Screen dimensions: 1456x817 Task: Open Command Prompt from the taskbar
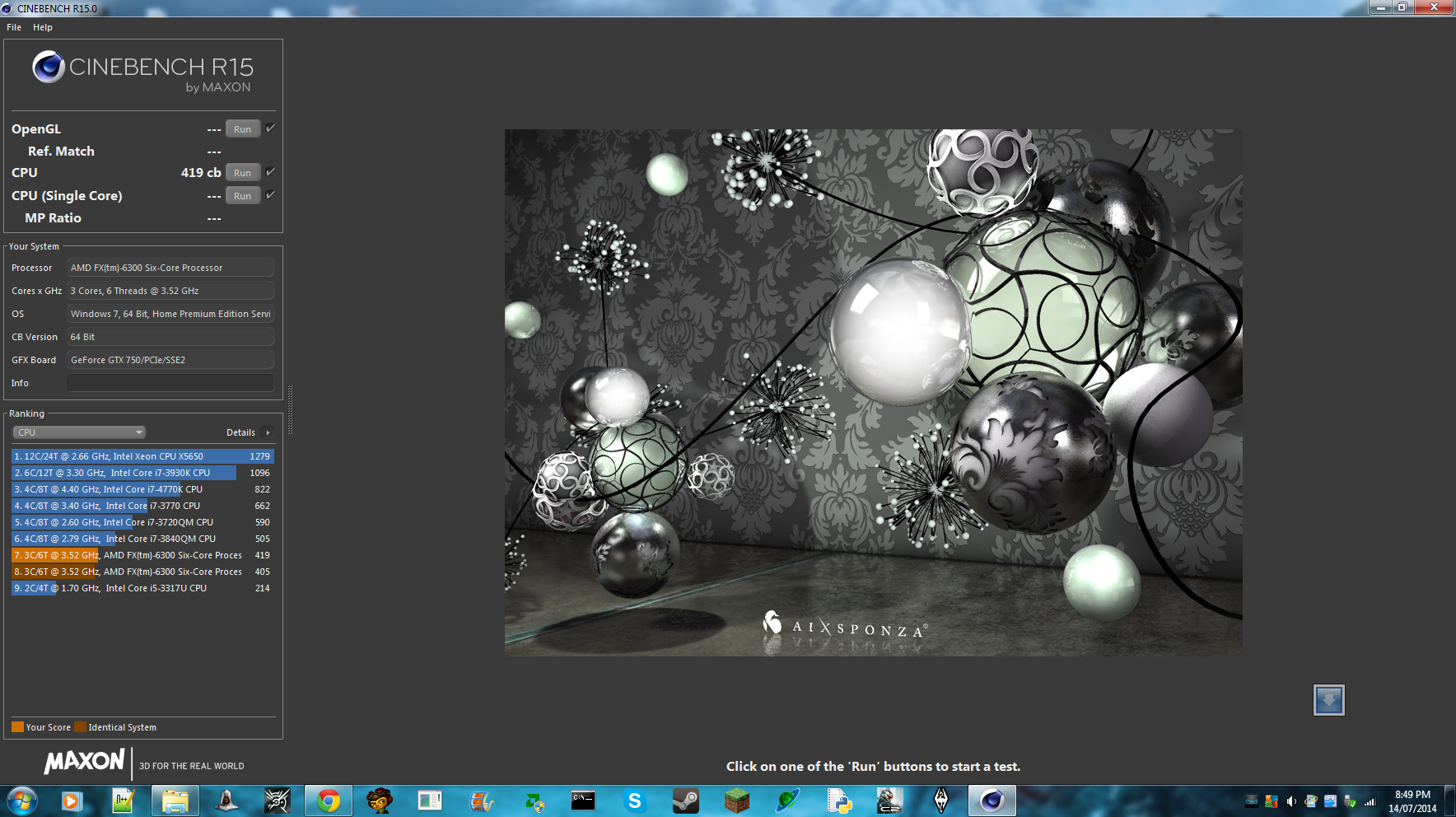click(583, 801)
